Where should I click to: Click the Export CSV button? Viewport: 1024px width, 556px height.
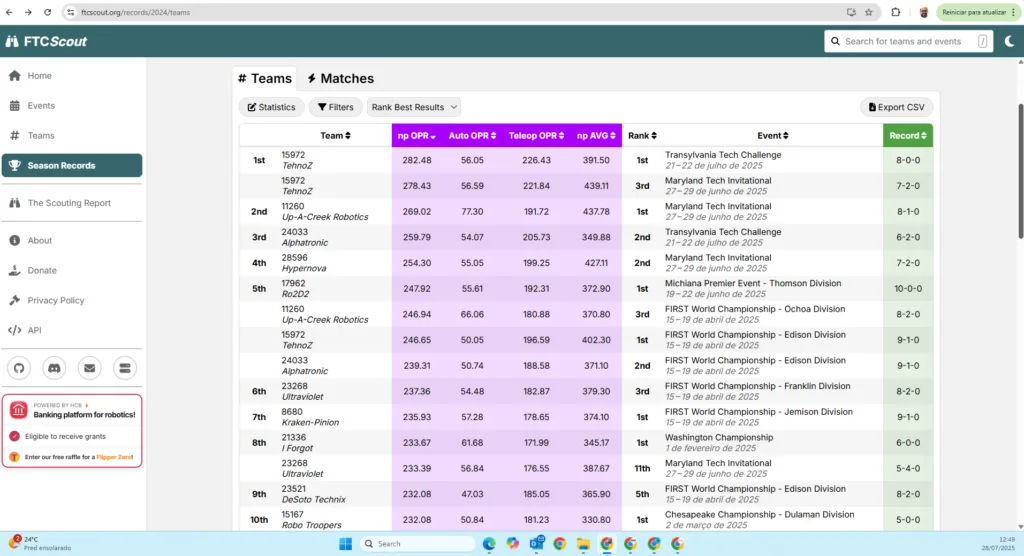coord(897,107)
